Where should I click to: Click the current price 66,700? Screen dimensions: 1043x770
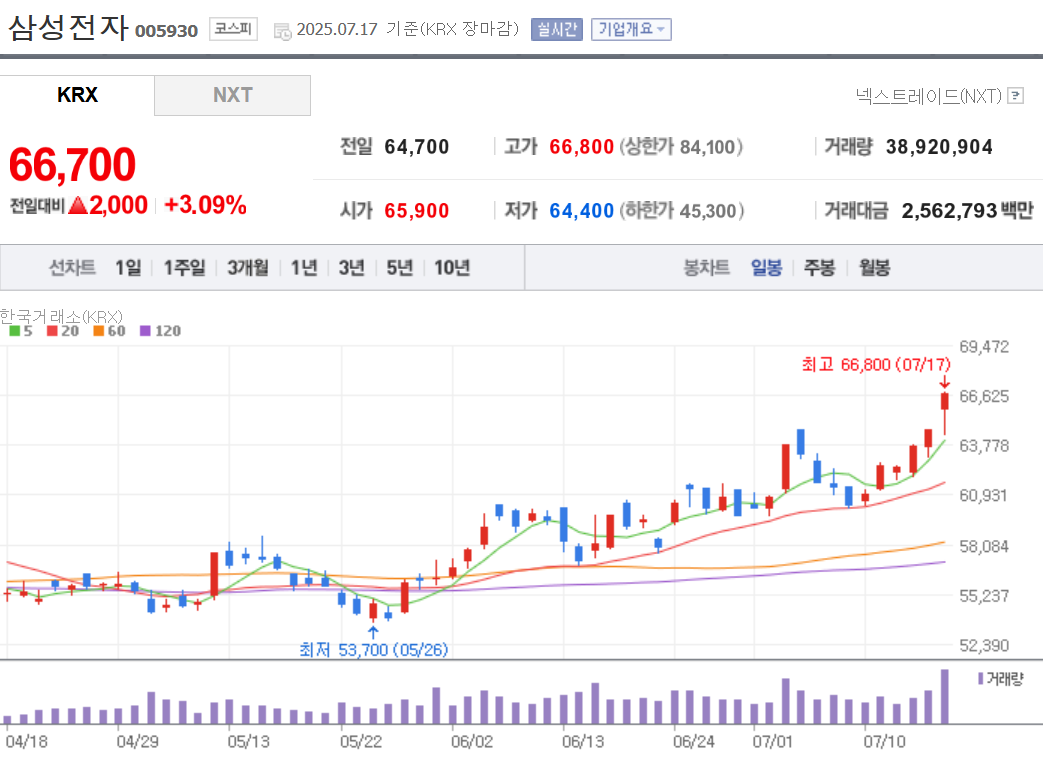(x=73, y=165)
